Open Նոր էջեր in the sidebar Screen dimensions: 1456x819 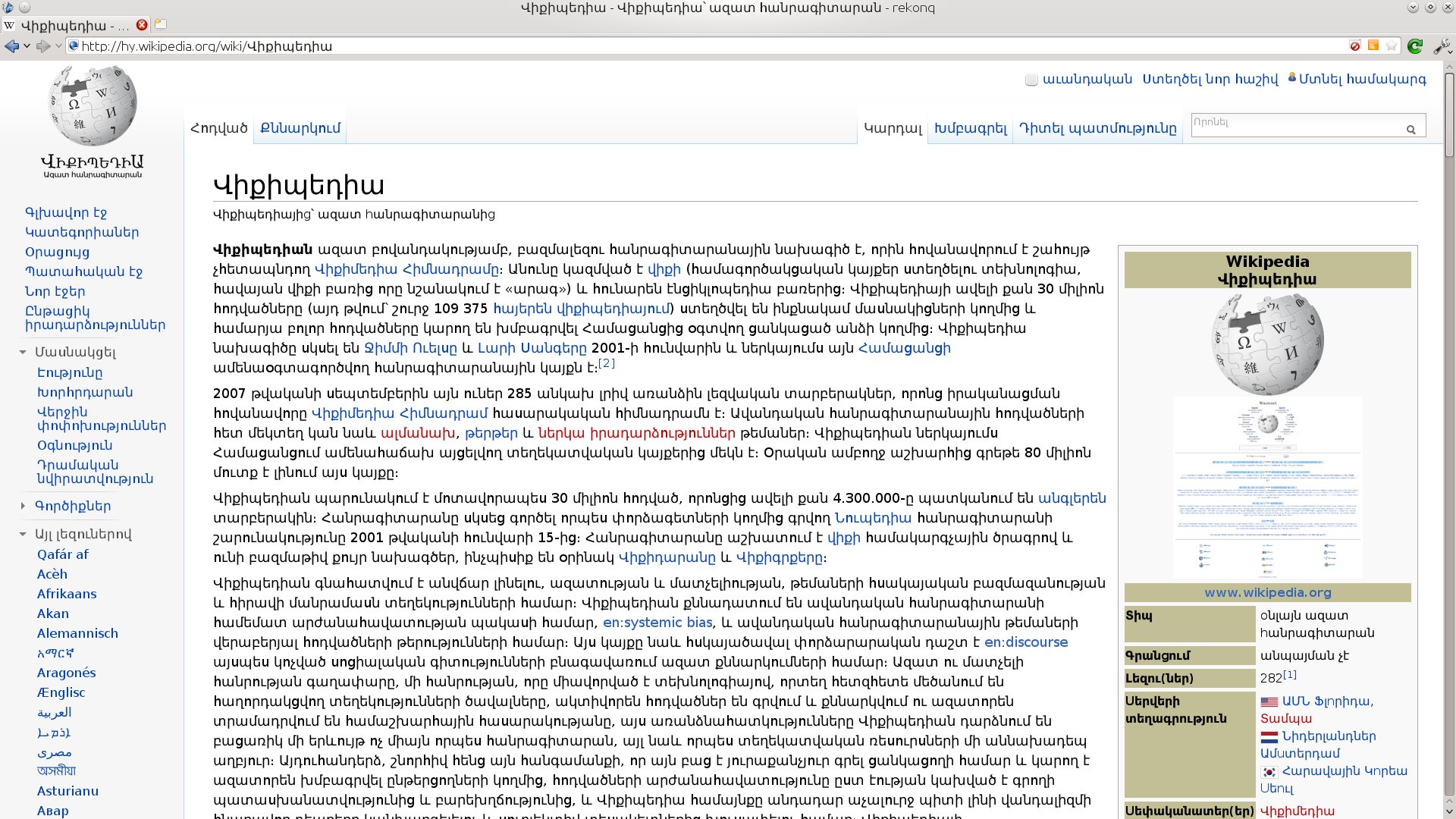pyautogui.click(x=55, y=291)
